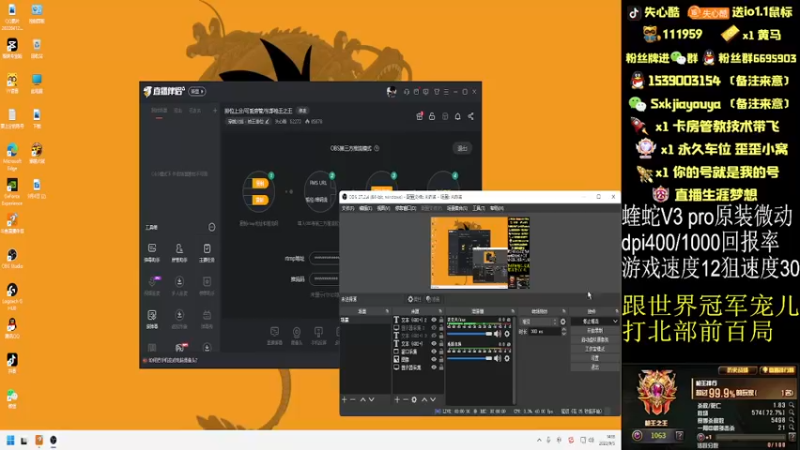Click the share icon in 直播伴侣 header
The height and width of the screenshot is (450, 800).
pos(471,116)
